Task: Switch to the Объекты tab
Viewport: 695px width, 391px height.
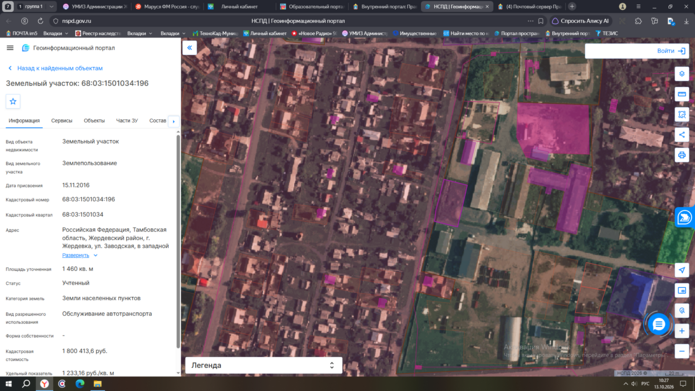Action: [x=94, y=121]
